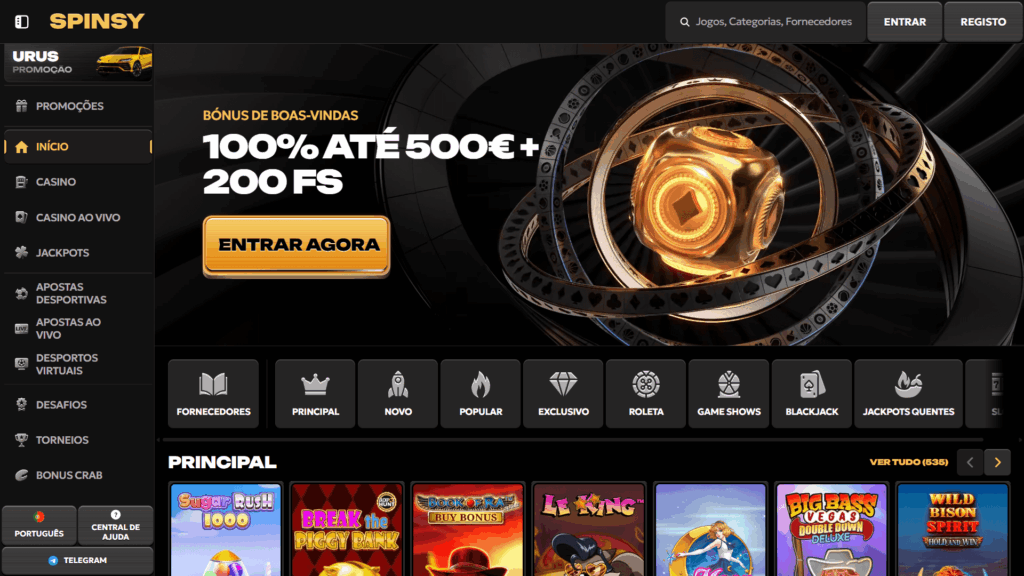The height and width of the screenshot is (576, 1024).
Task: Show next games with right arrow
Action: [997, 462]
